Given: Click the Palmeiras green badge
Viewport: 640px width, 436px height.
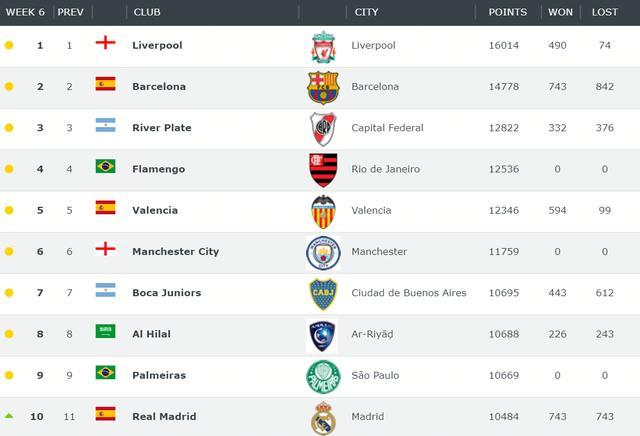Looking at the screenshot, I should pyautogui.click(x=323, y=377).
